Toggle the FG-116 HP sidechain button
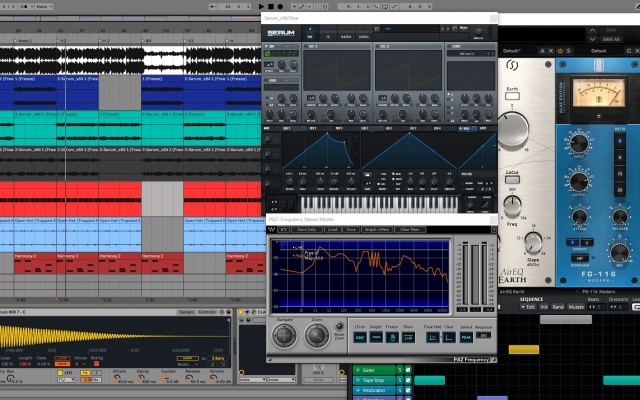The height and width of the screenshot is (400, 640). click(580, 258)
